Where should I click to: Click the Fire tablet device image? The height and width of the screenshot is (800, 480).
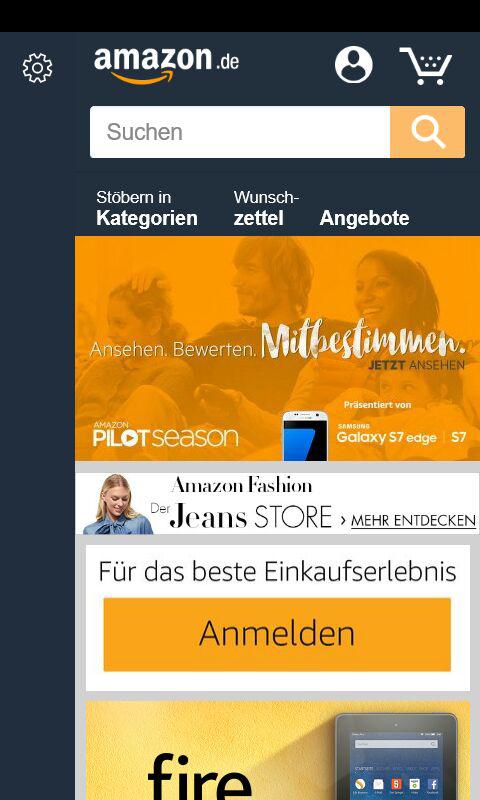[x=396, y=757]
